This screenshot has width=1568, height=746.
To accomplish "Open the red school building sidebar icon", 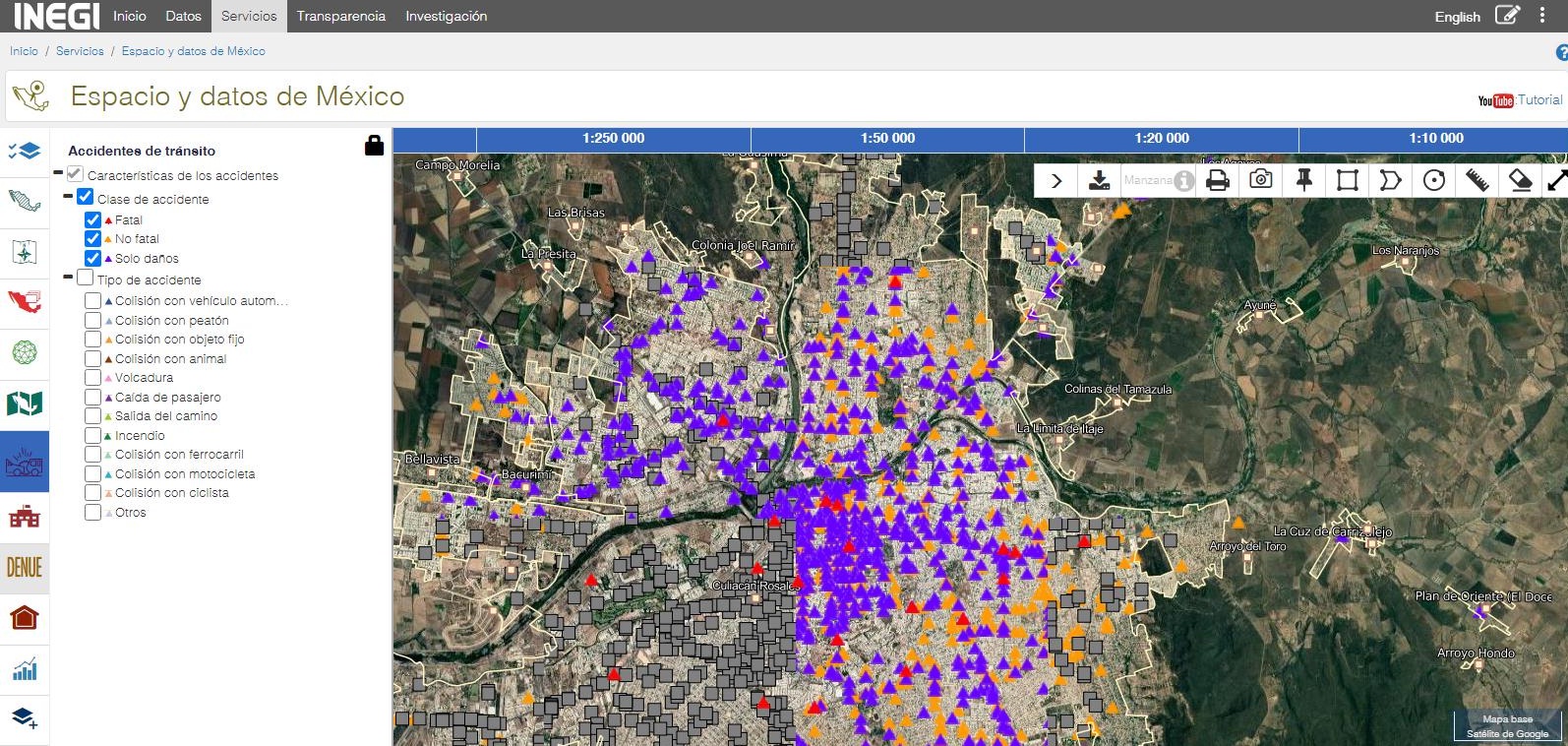I will pyautogui.click(x=25, y=516).
